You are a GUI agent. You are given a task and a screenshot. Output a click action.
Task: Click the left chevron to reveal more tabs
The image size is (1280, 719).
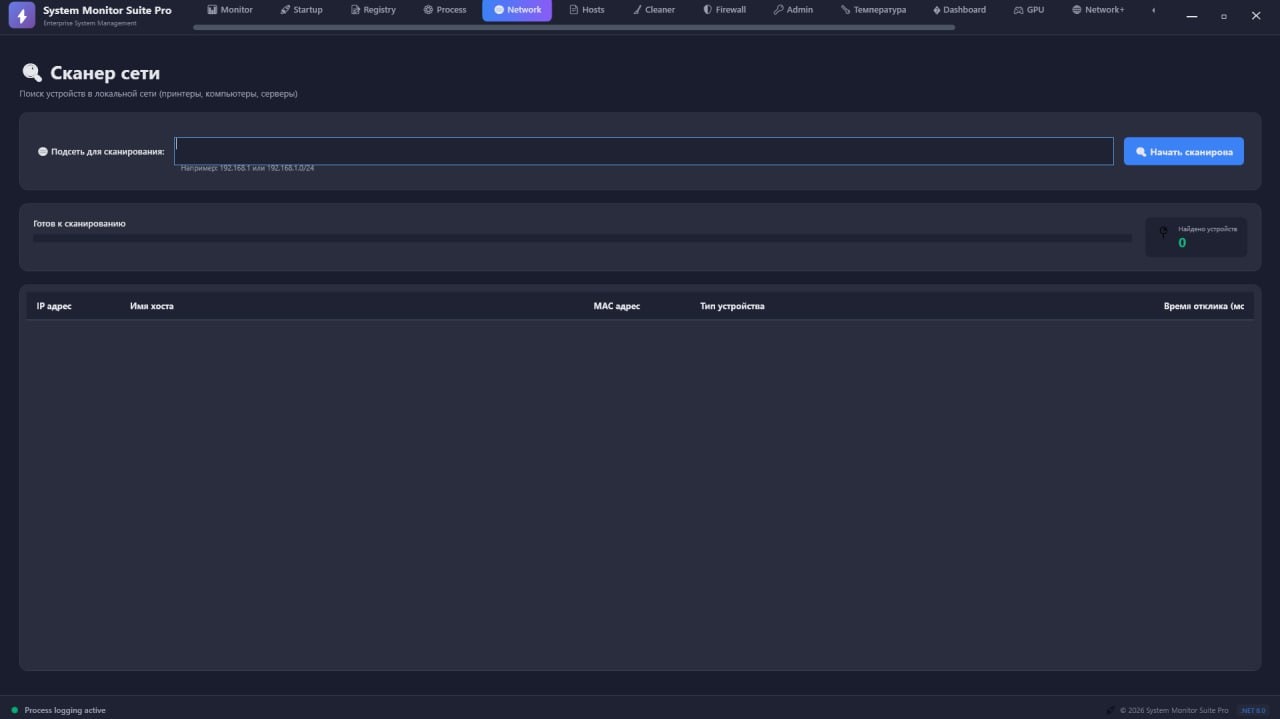pos(1153,9)
